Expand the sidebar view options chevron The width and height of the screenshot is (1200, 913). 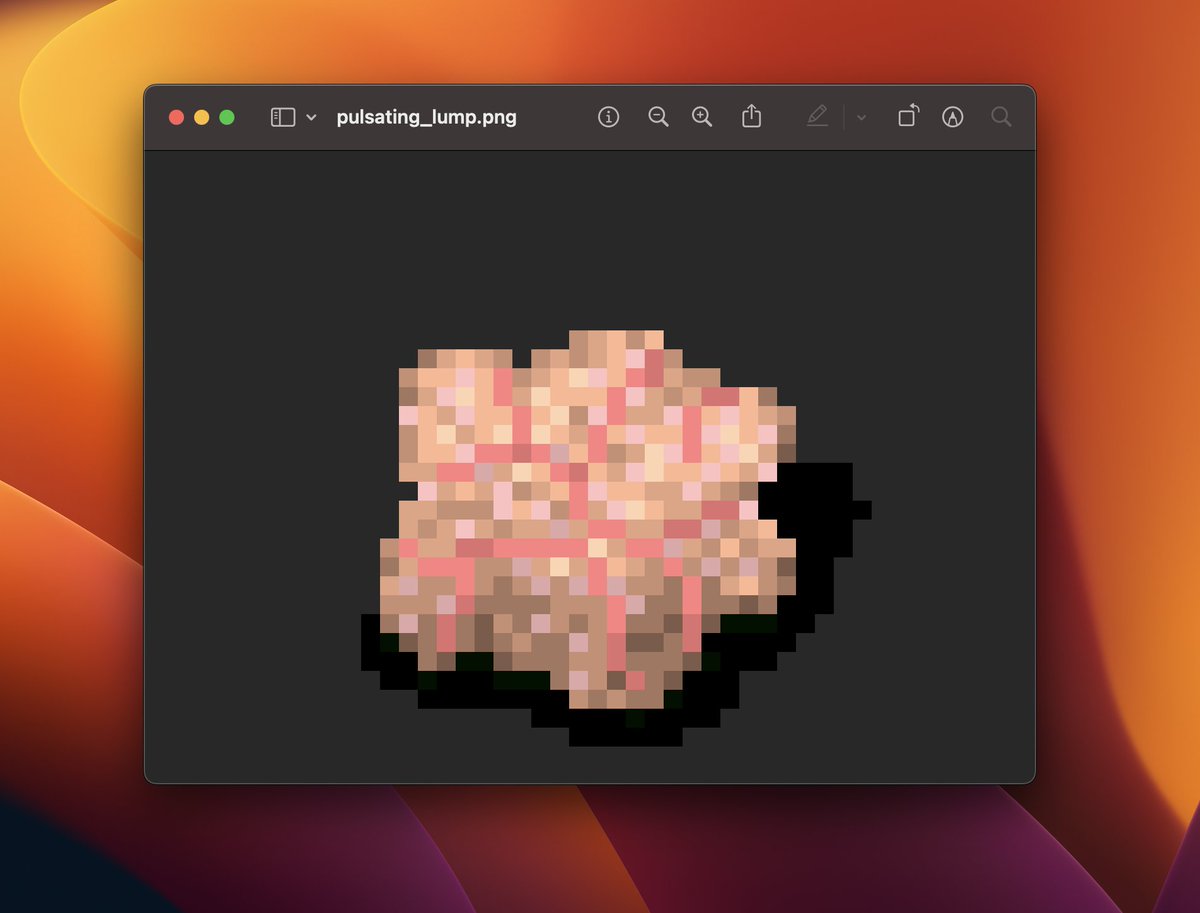pos(311,117)
